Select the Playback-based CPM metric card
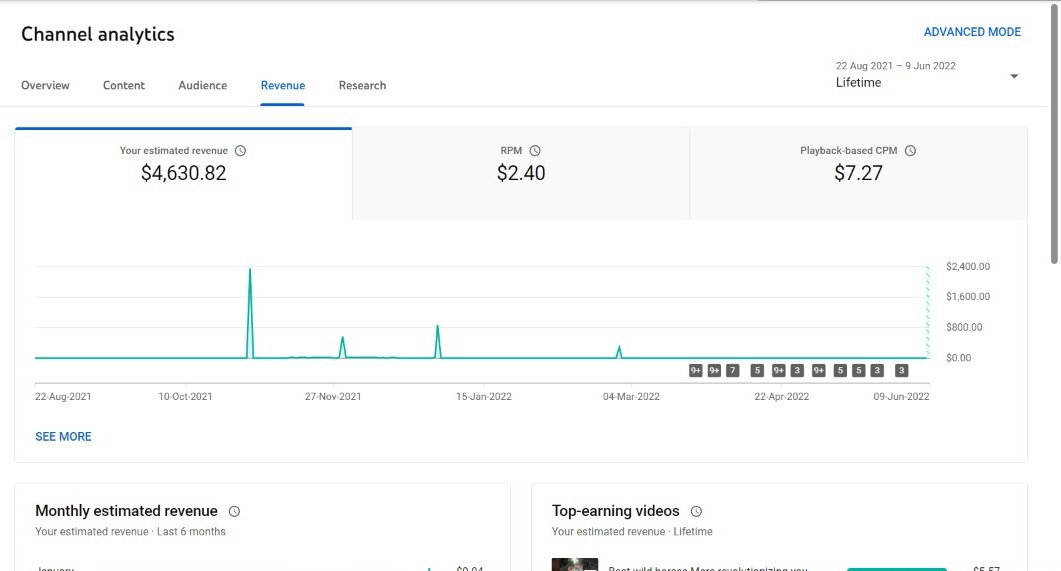This screenshot has width=1061, height=571. (x=858, y=174)
